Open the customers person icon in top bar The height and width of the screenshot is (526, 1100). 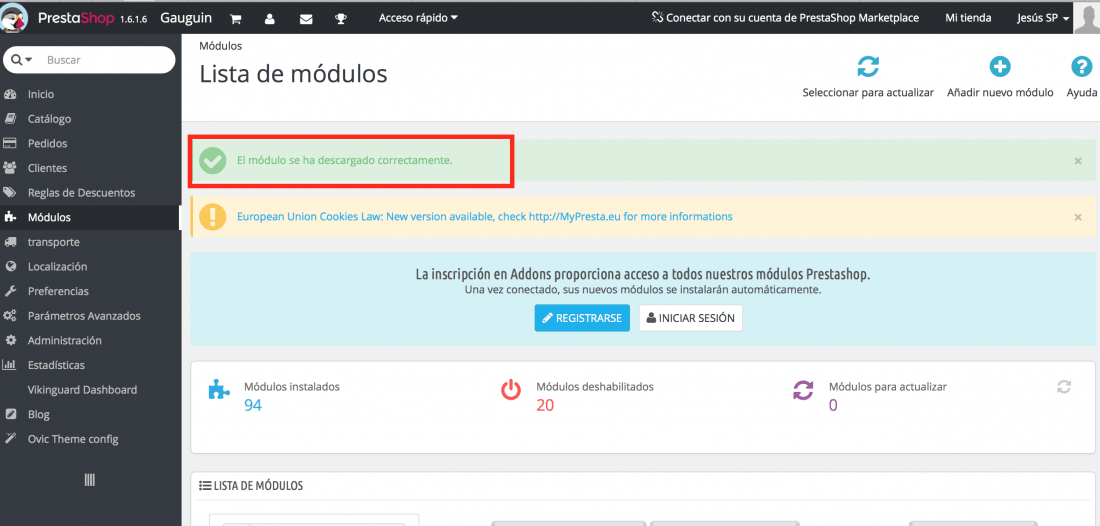269,19
